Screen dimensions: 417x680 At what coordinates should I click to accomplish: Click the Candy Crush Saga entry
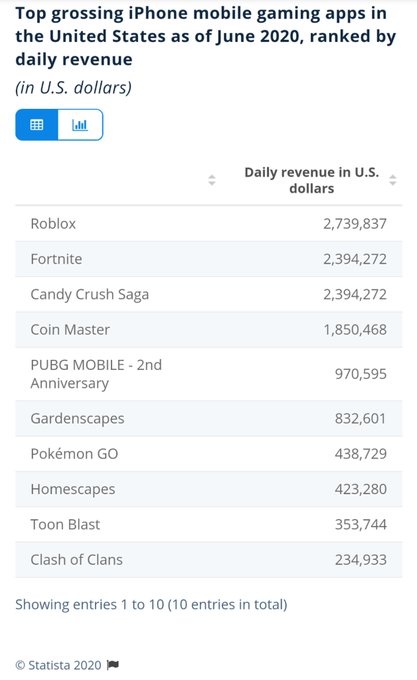tap(90, 294)
